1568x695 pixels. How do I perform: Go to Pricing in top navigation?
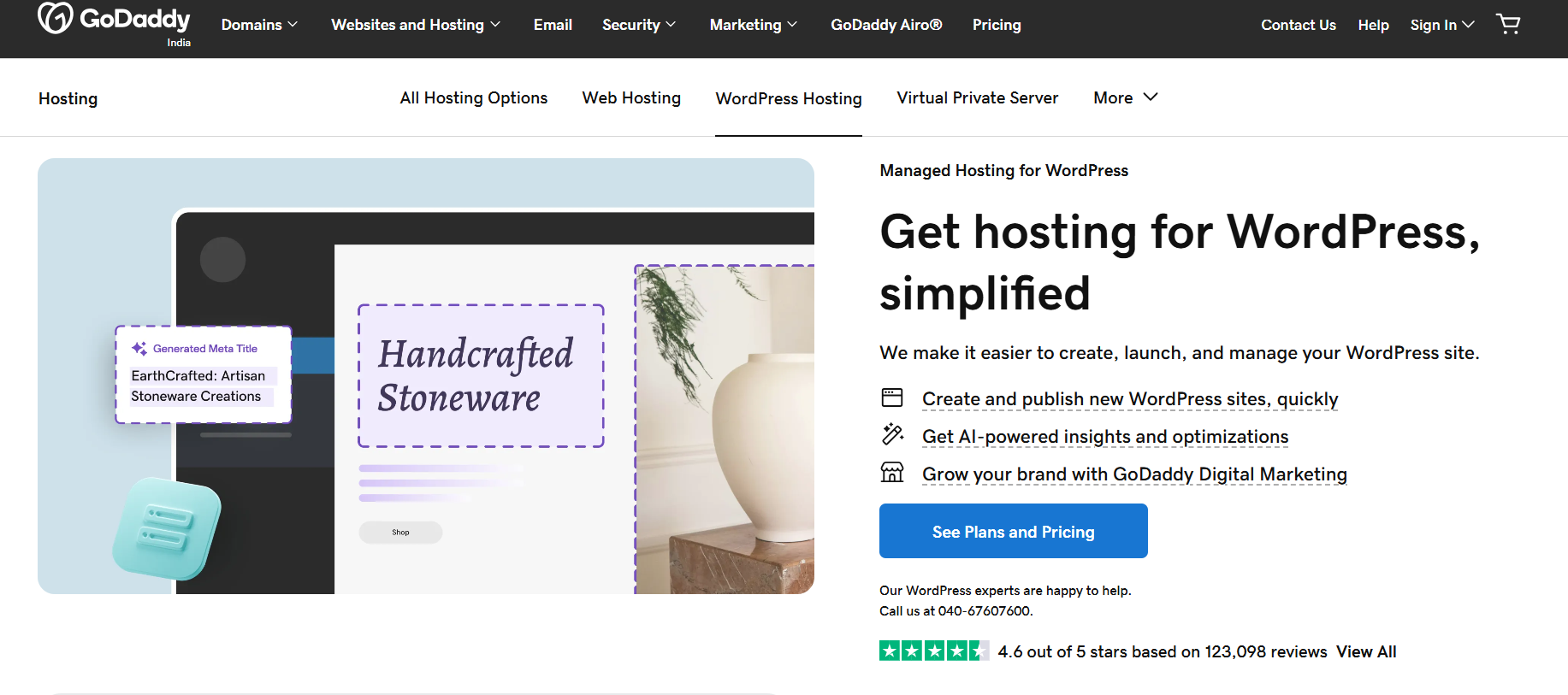click(x=997, y=25)
